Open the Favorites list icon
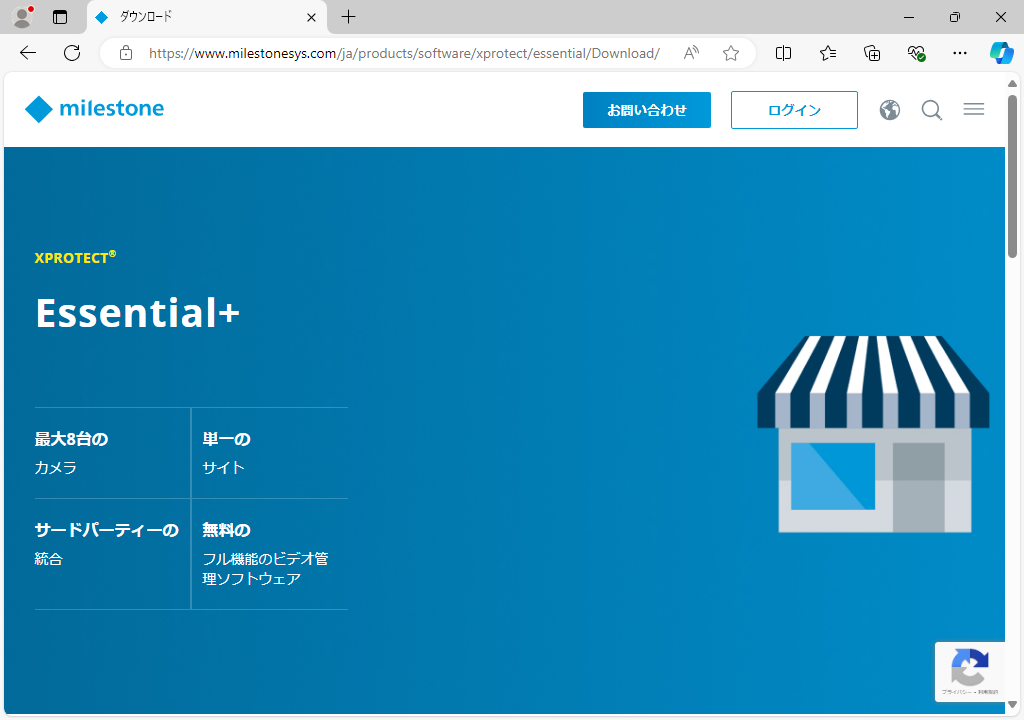This screenshot has width=1024, height=720. pyautogui.click(x=827, y=53)
